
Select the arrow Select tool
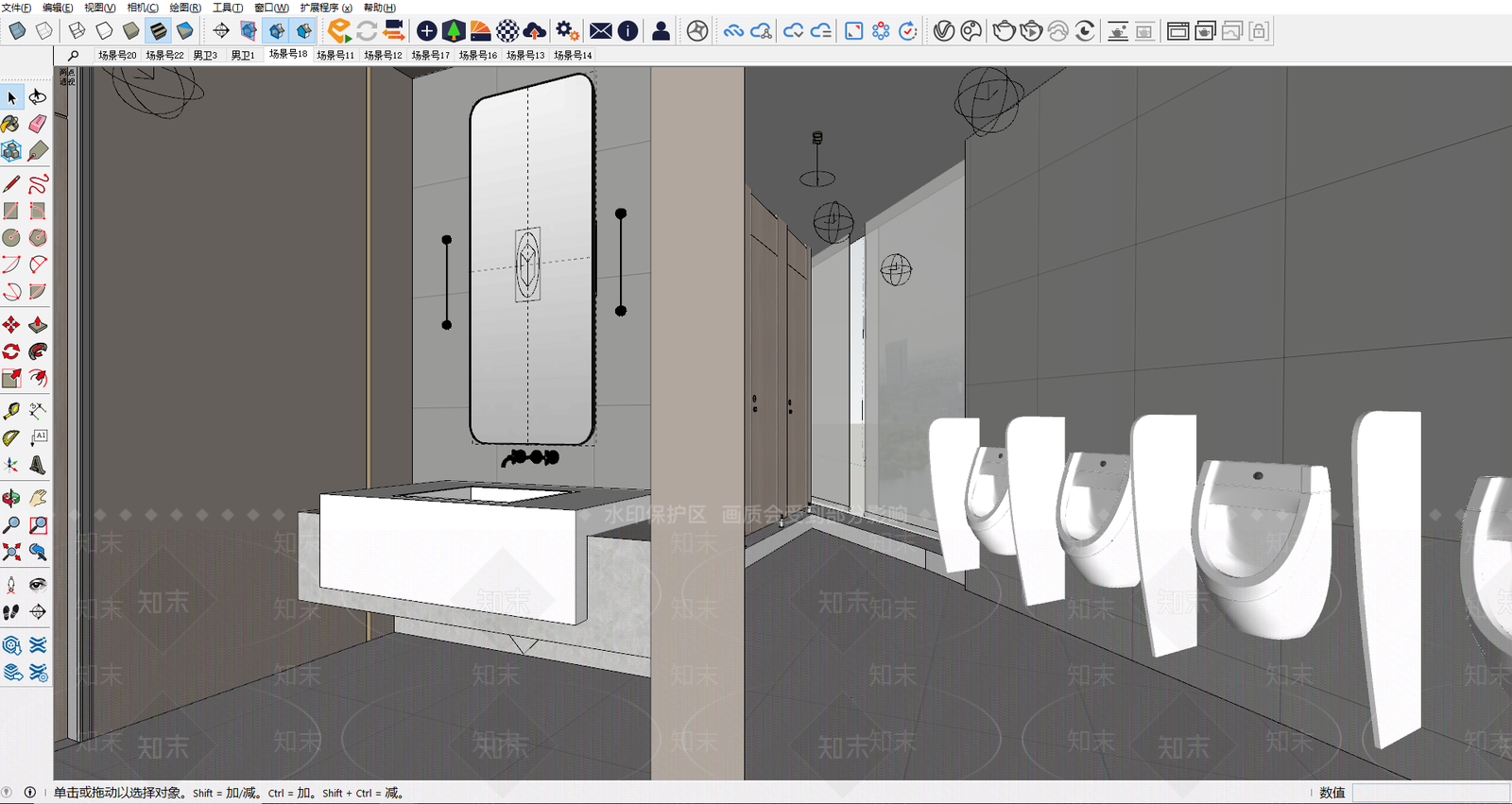point(11,97)
